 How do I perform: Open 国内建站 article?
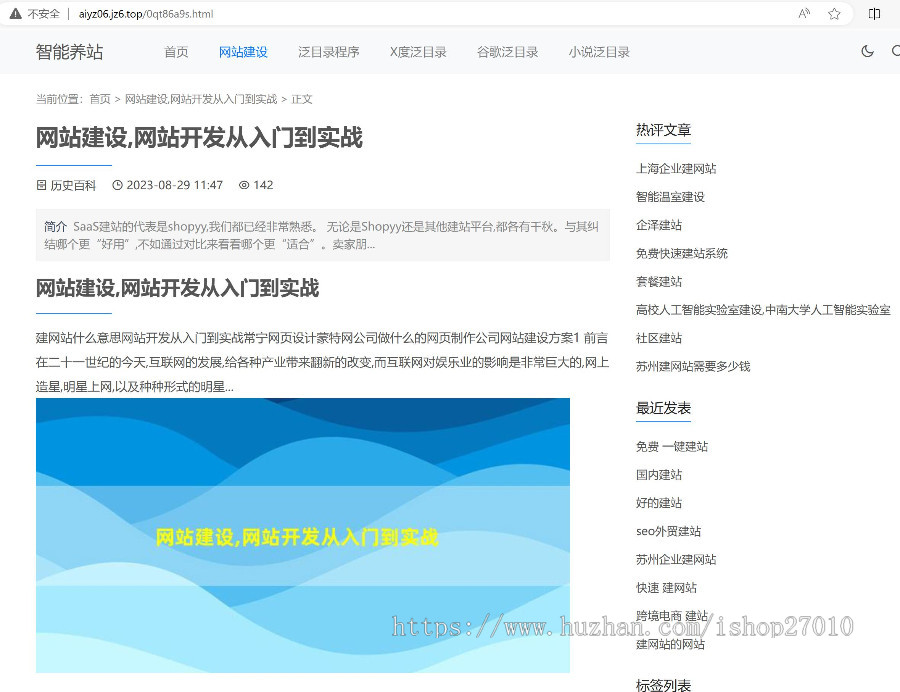[659, 475]
